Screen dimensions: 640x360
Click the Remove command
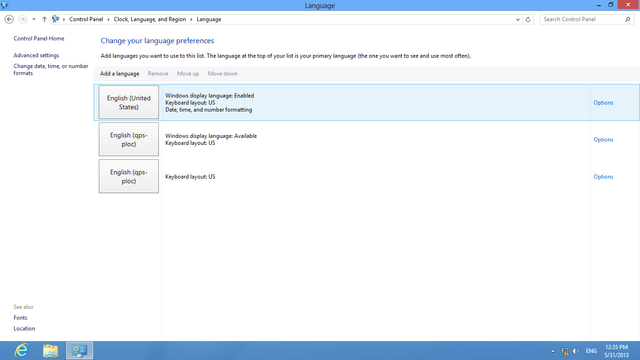tap(158, 73)
